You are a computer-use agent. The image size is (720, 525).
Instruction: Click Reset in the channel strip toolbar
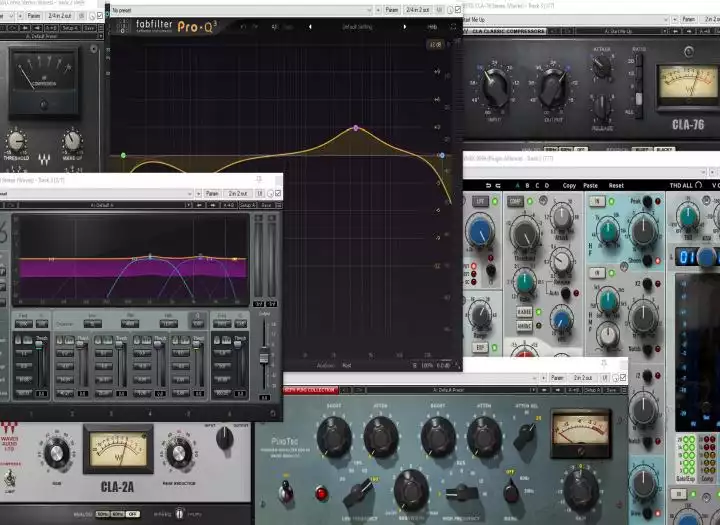click(616, 186)
